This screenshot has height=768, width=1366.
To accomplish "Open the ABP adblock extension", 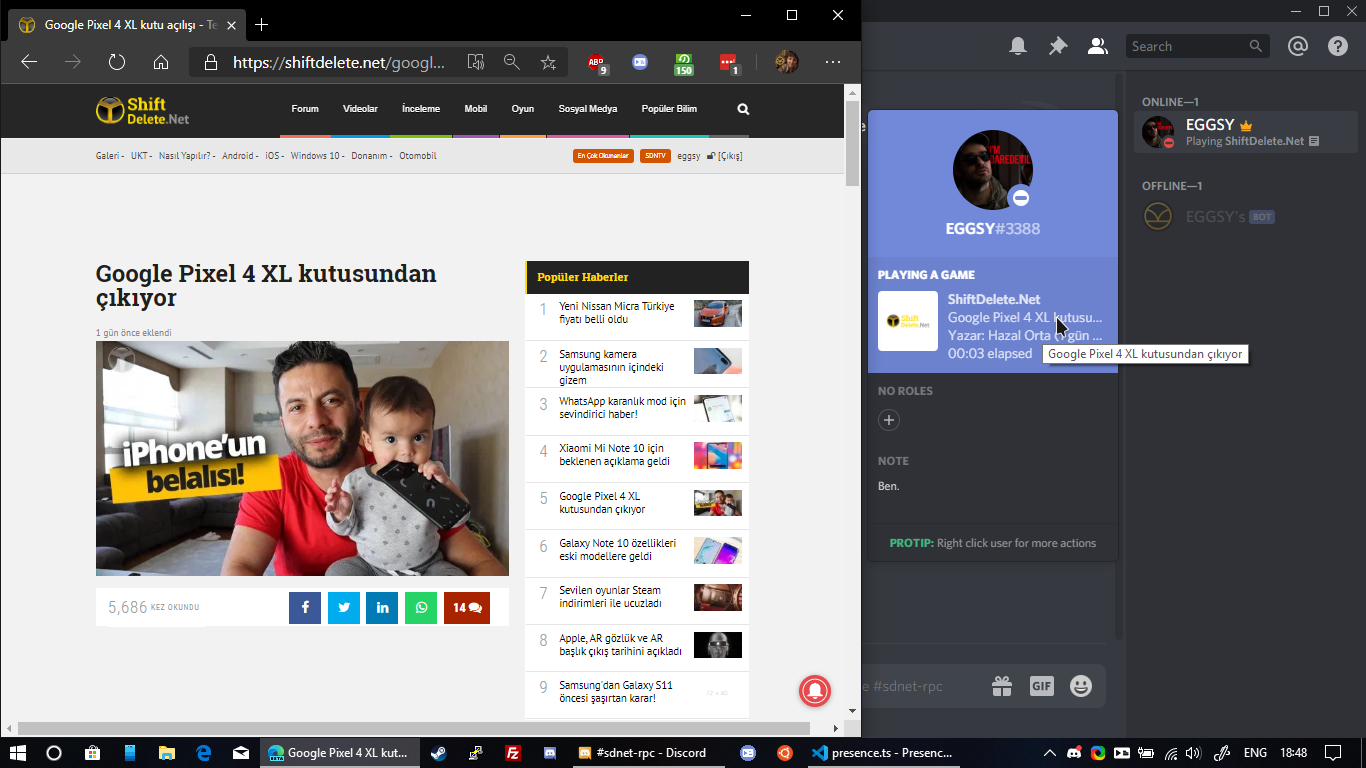I will tap(597, 63).
